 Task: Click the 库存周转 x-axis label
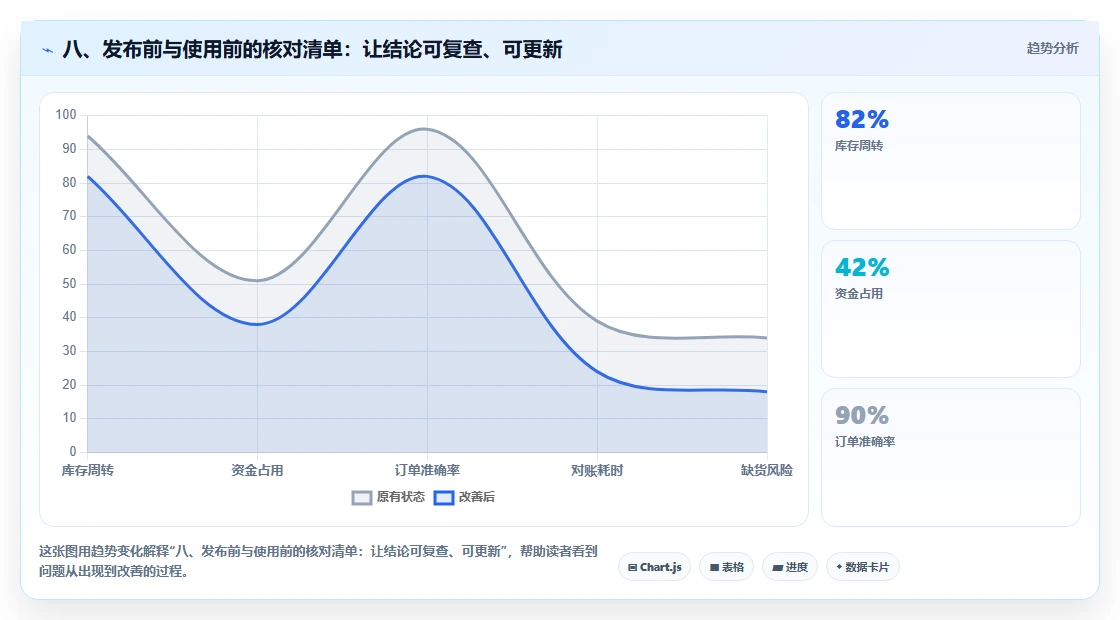pyautogui.click(x=87, y=471)
